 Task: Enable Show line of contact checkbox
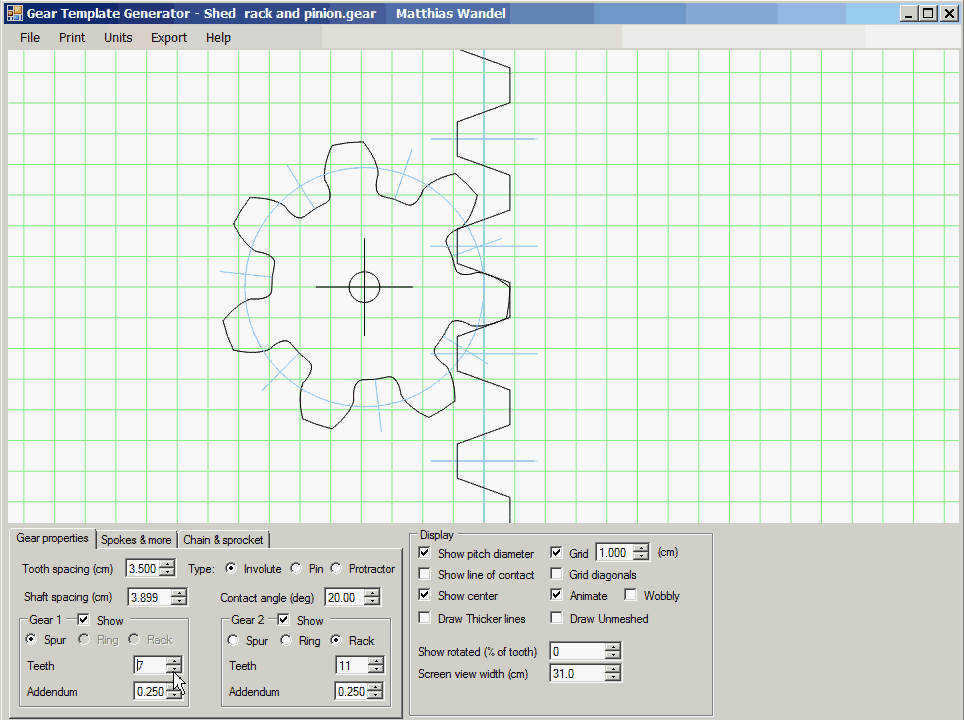(x=425, y=575)
